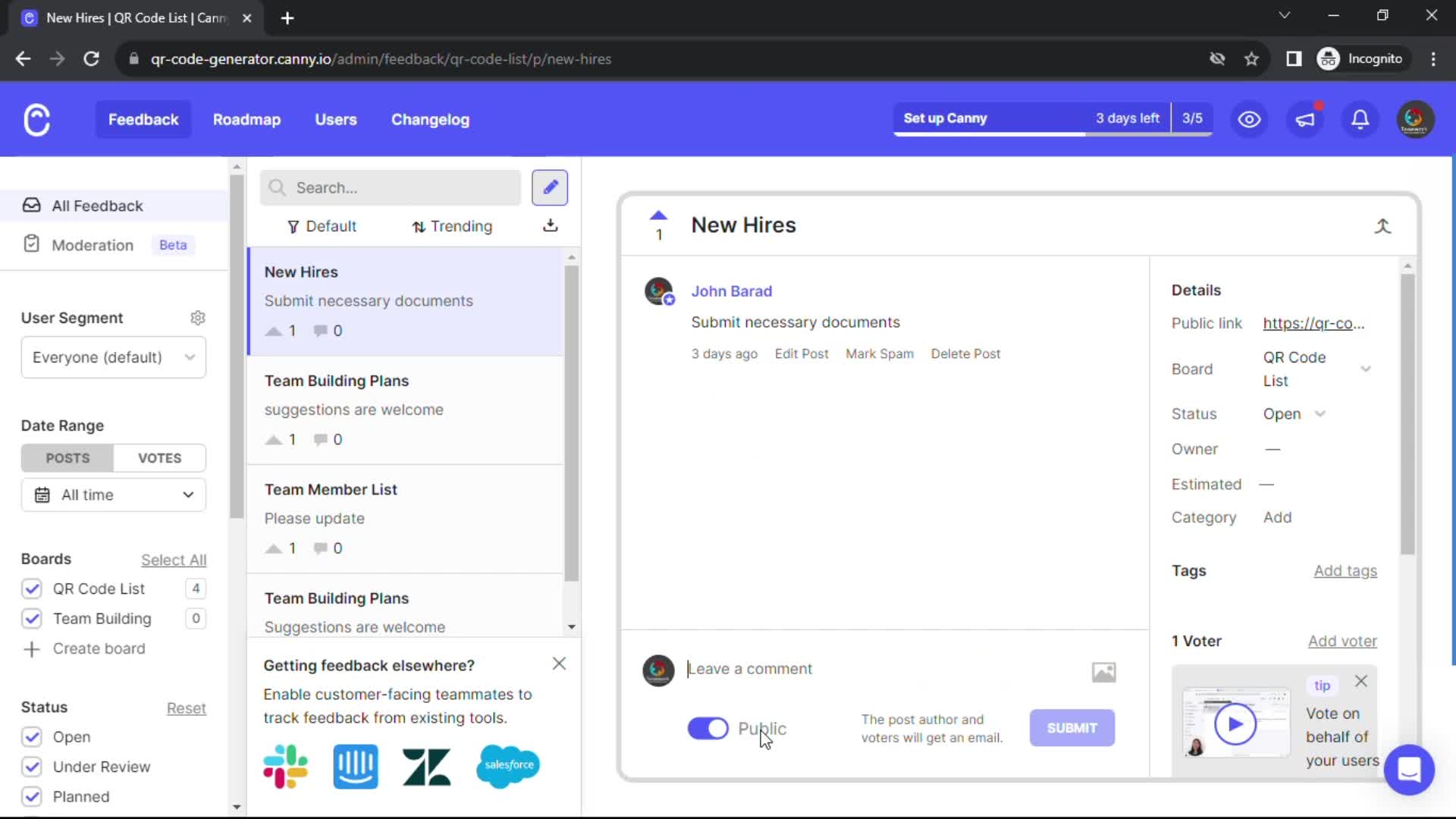Click the Add tags link
The image size is (1456, 819).
[1345, 571]
